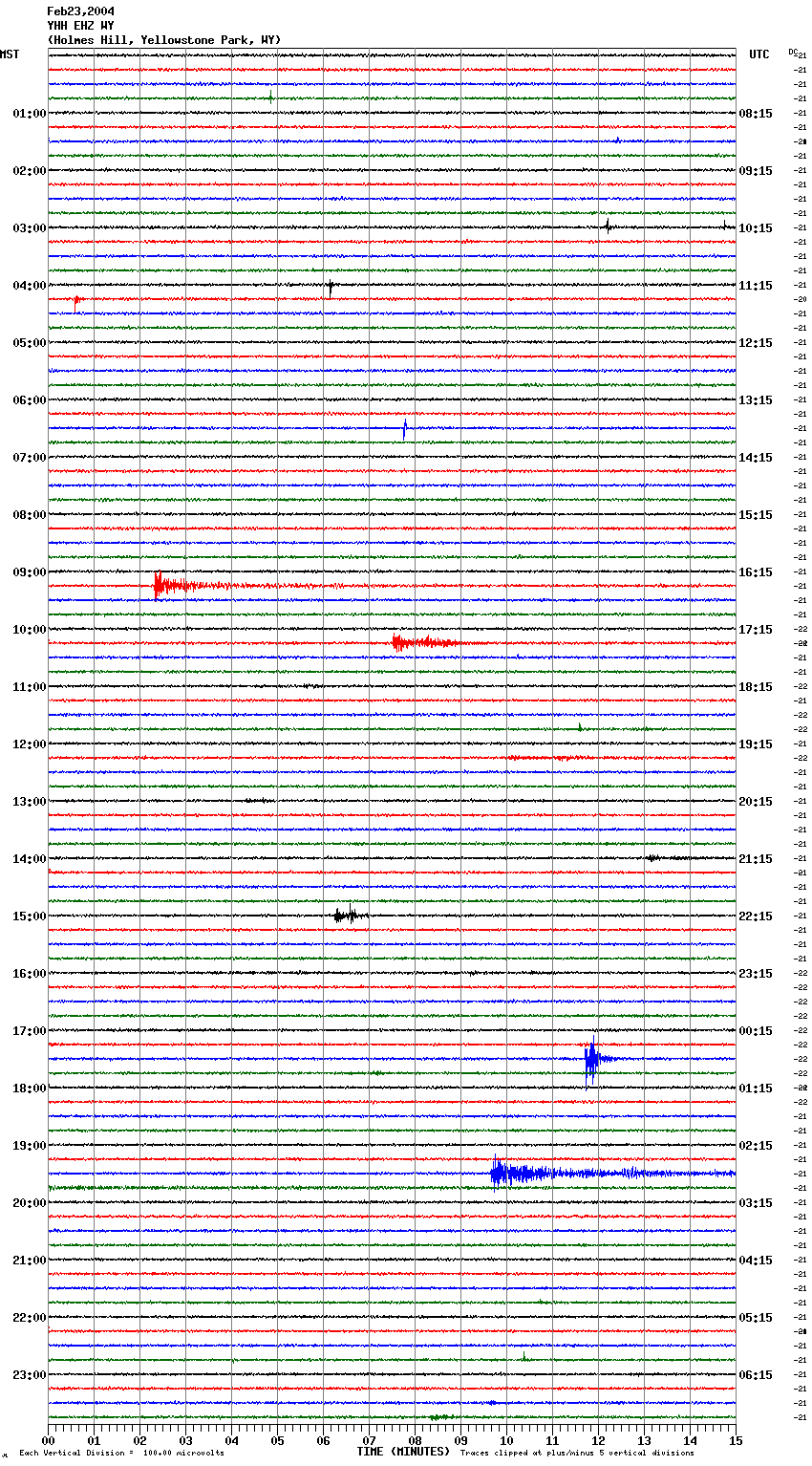This screenshot has height=1466, width=812.
Task: Click the 05 minute axis tick label
Action: (x=278, y=1440)
